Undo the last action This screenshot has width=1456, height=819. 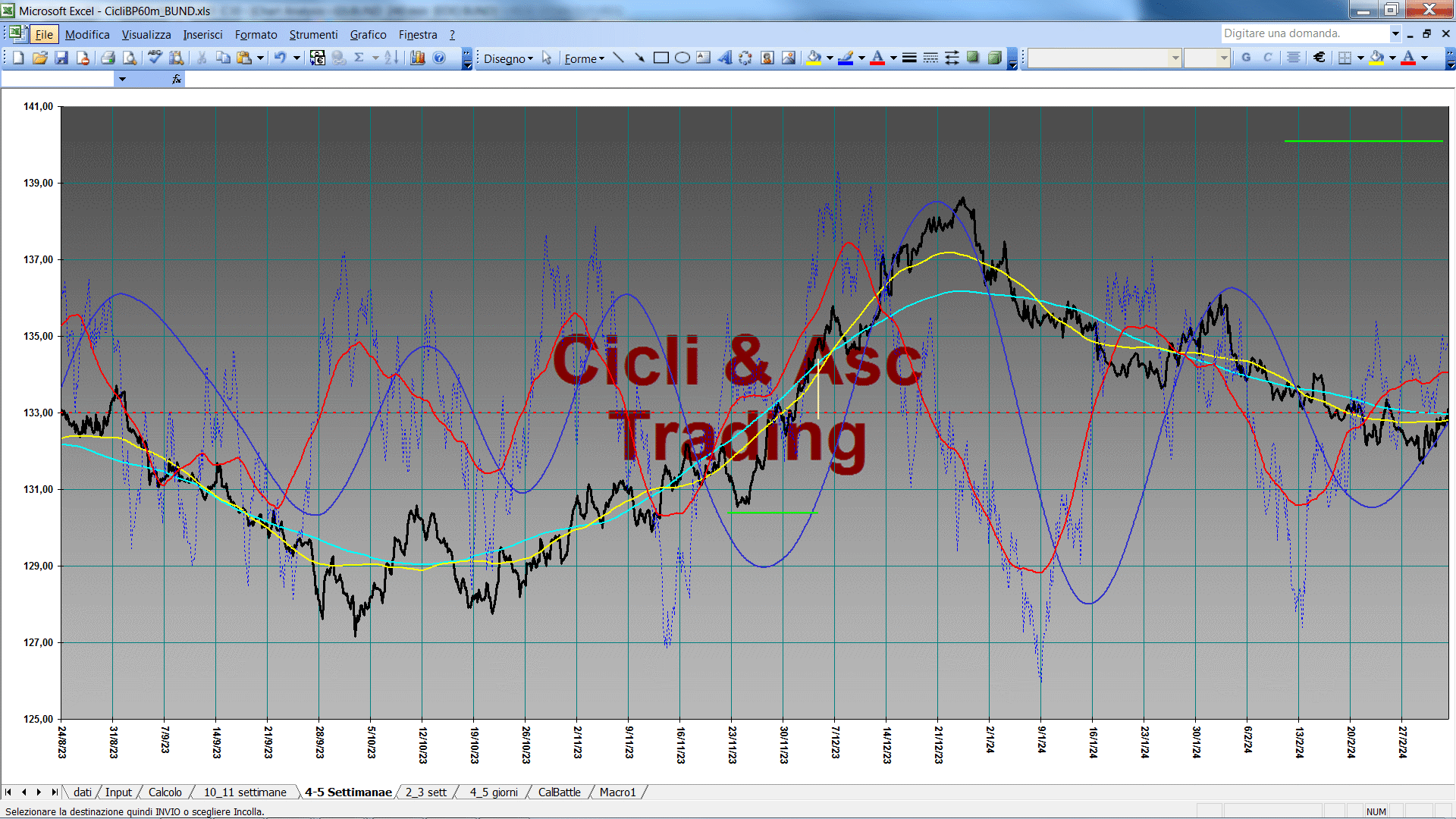click(280, 58)
